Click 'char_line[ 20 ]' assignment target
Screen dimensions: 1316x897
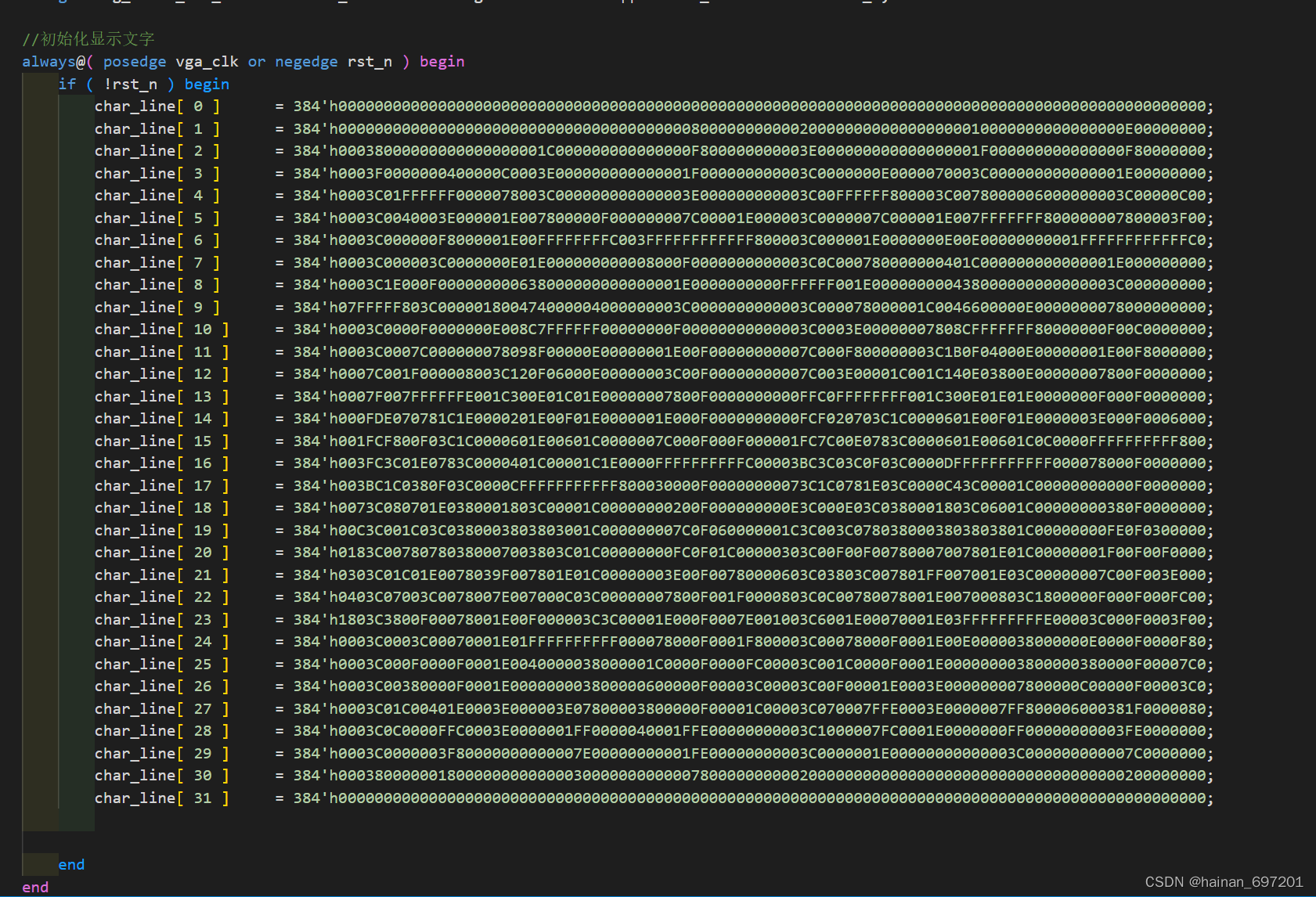(x=162, y=553)
